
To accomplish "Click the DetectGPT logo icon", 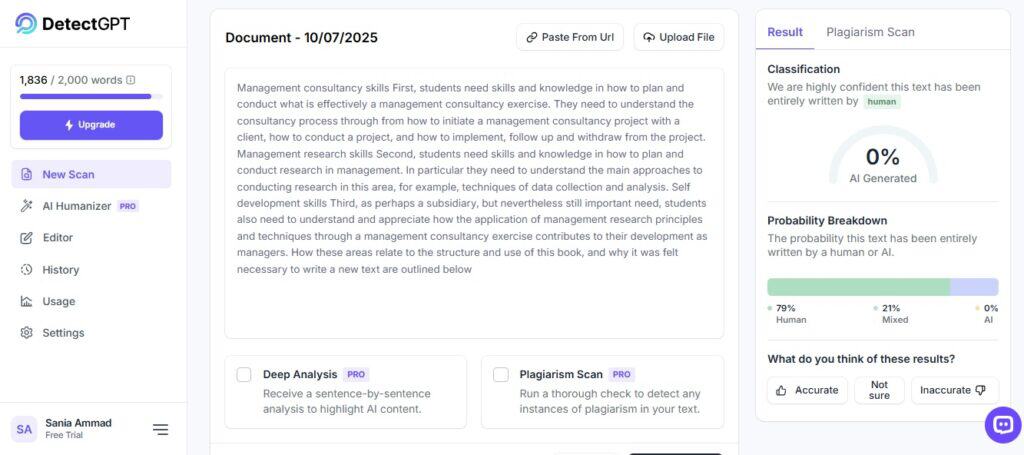I will click(x=26, y=23).
